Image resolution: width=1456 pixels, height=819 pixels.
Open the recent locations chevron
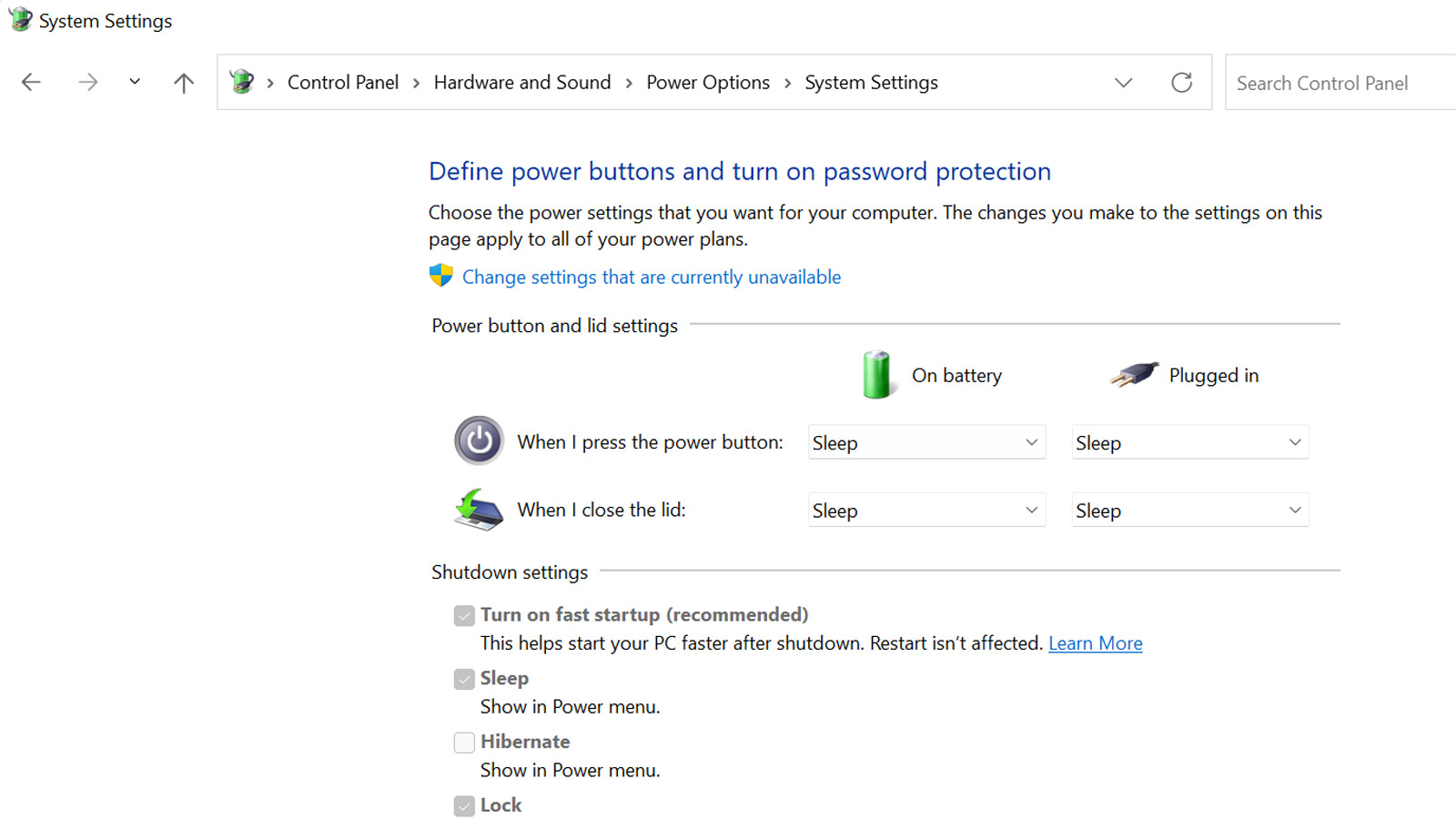pos(135,82)
